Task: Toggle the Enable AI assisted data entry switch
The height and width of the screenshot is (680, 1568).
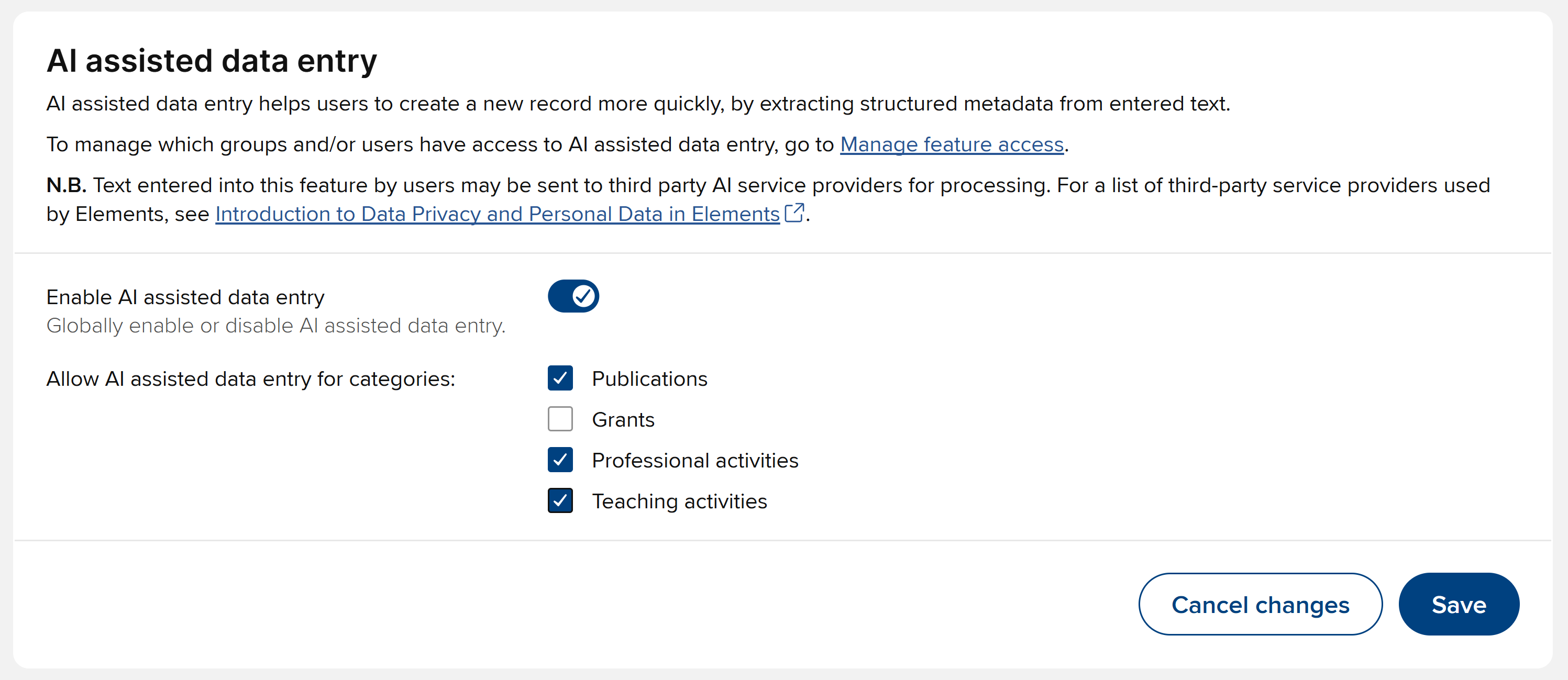Action: [x=573, y=296]
